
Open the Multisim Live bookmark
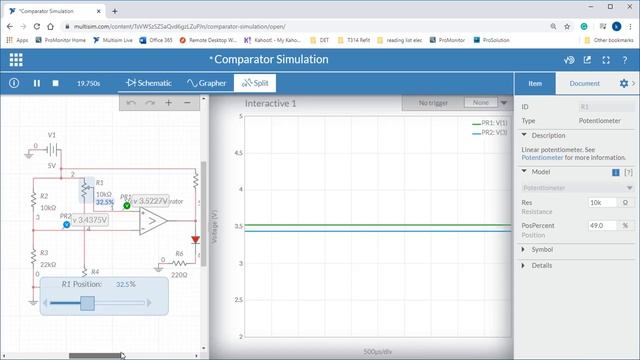tap(113, 40)
